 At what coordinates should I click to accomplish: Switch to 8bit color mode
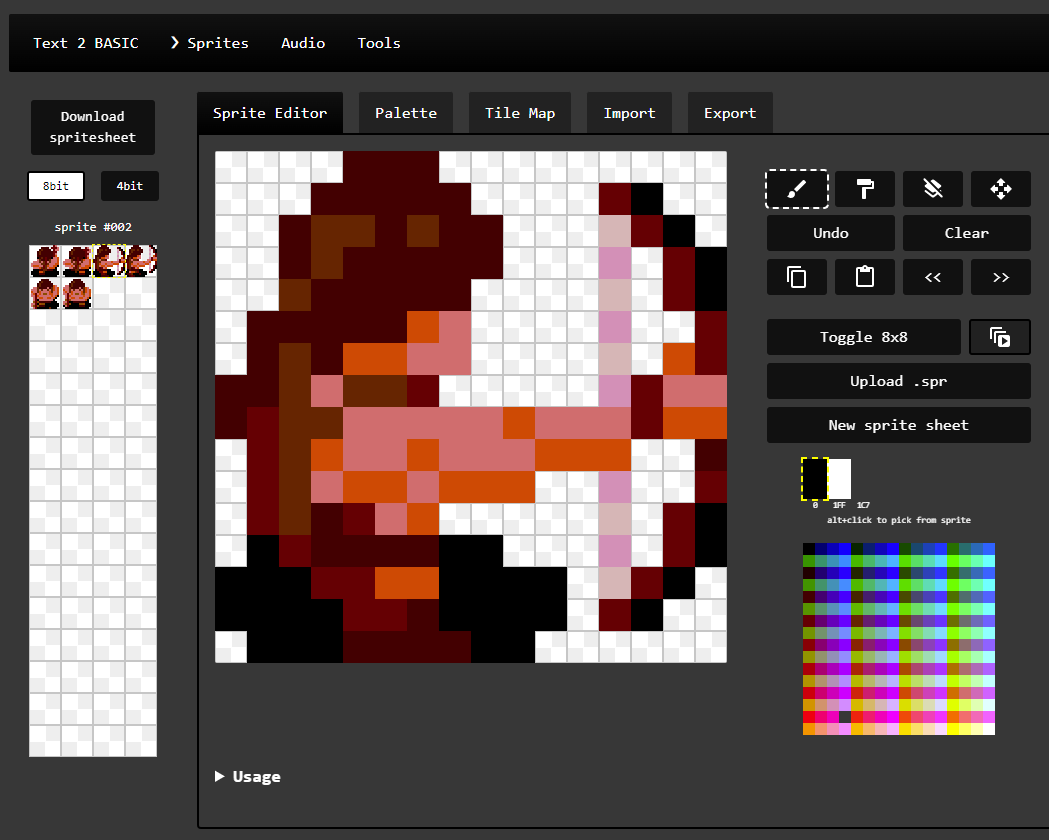pyautogui.click(x=56, y=186)
